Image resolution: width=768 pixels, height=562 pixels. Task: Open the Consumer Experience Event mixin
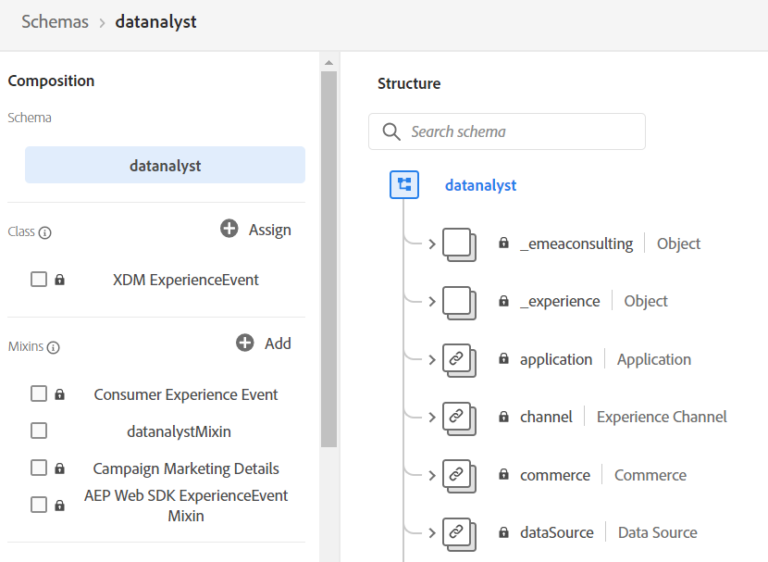click(186, 394)
